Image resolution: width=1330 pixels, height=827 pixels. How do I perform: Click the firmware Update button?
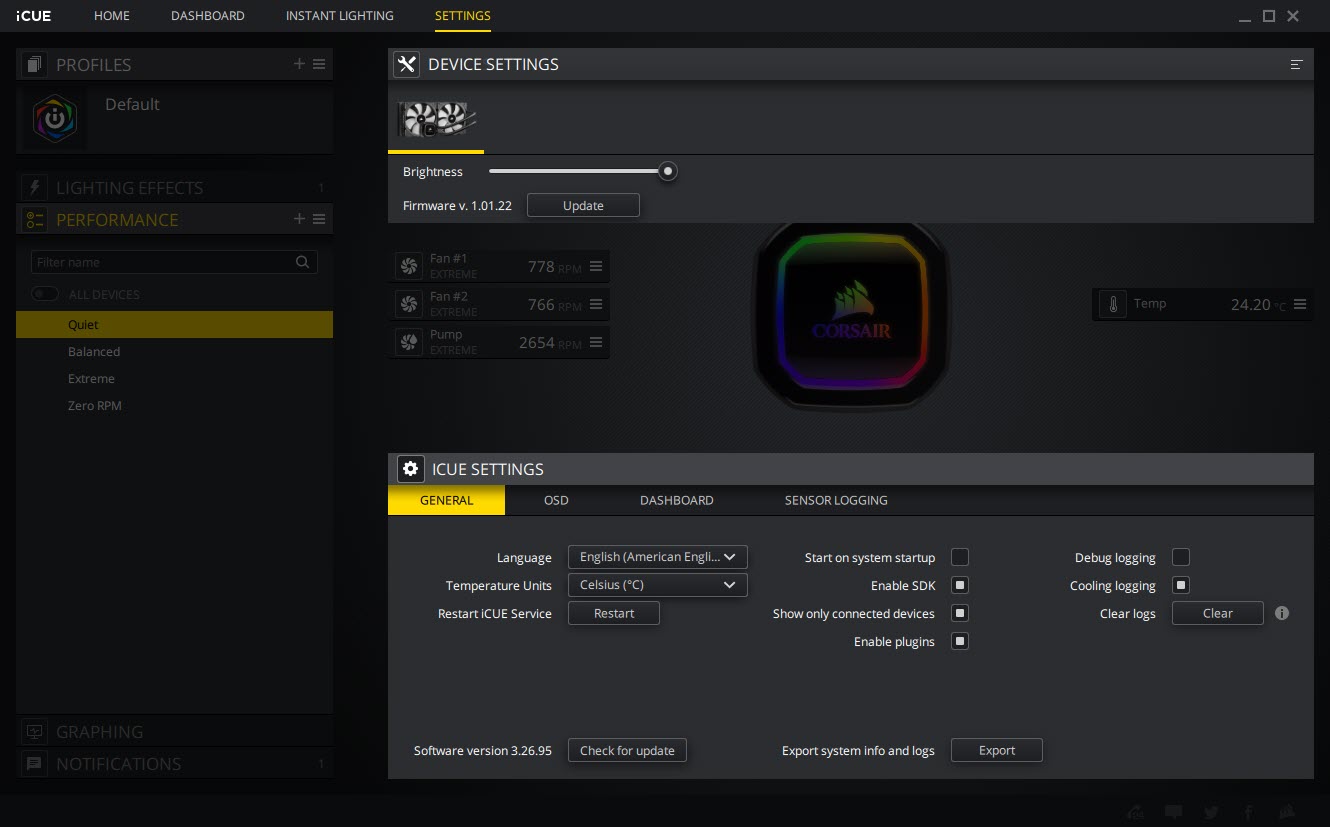[583, 205]
